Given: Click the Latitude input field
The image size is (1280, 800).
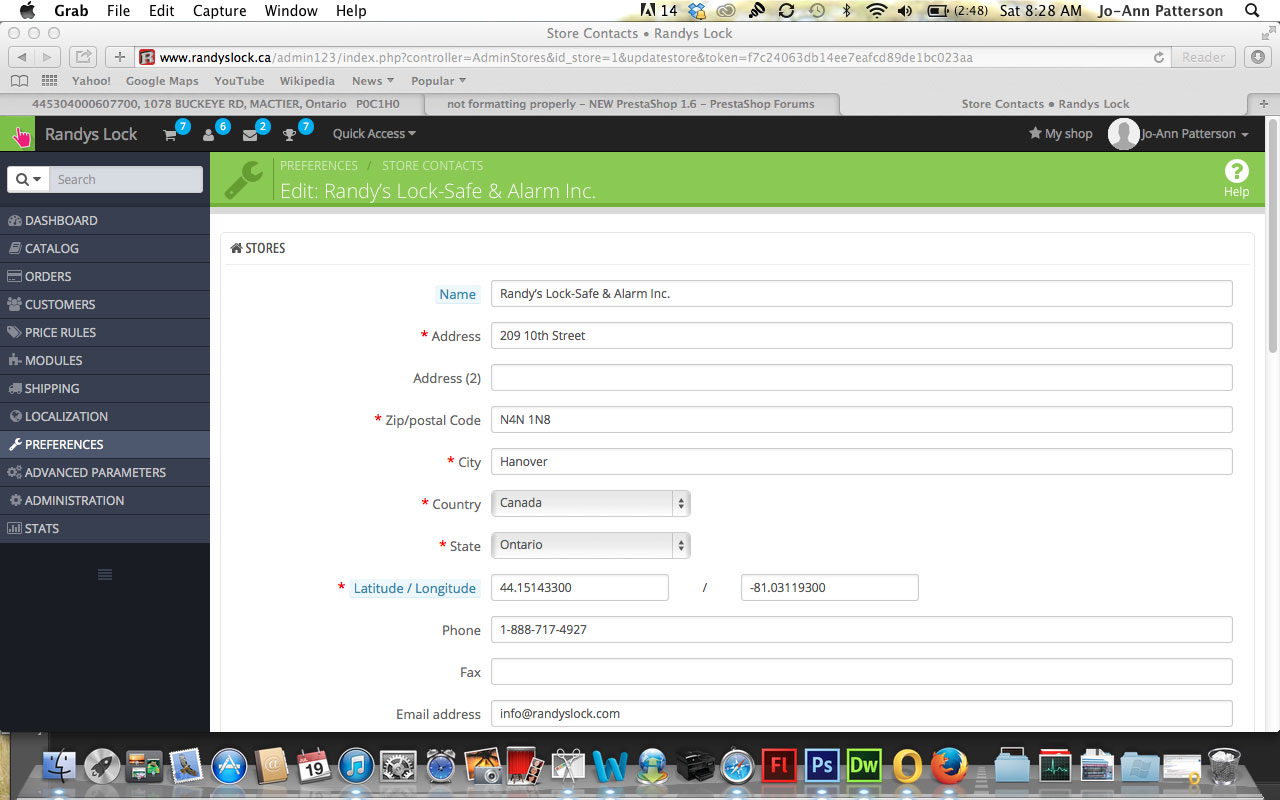Looking at the screenshot, I should [x=580, y=588].
